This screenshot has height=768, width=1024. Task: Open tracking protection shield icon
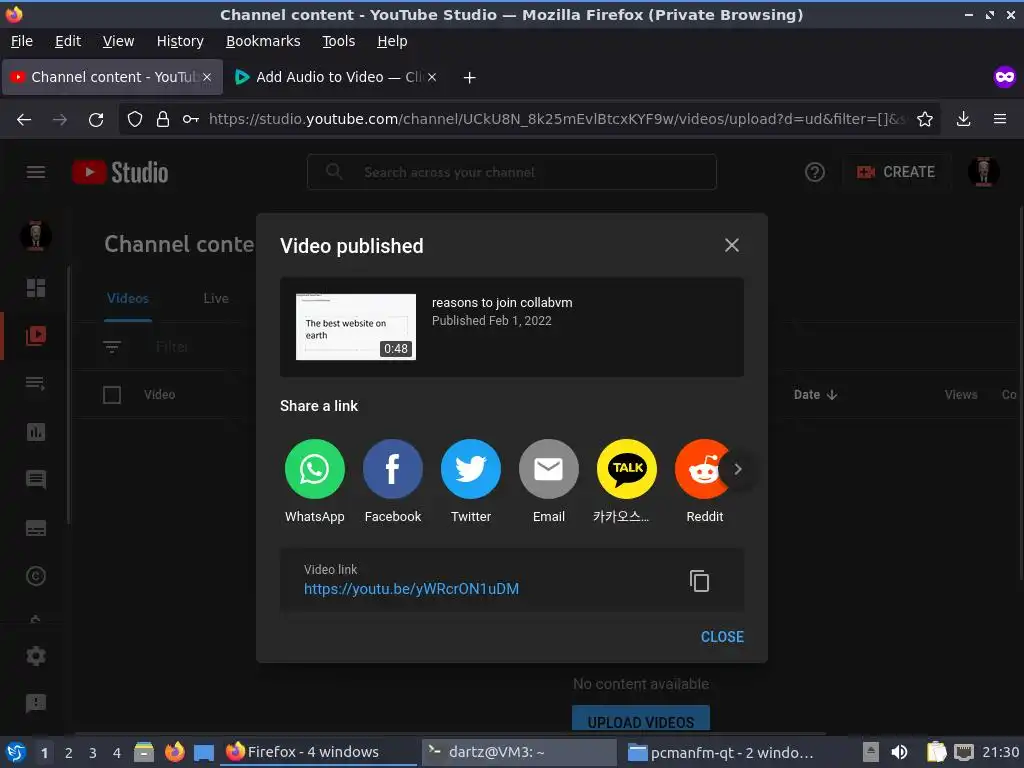coord(135,119)
